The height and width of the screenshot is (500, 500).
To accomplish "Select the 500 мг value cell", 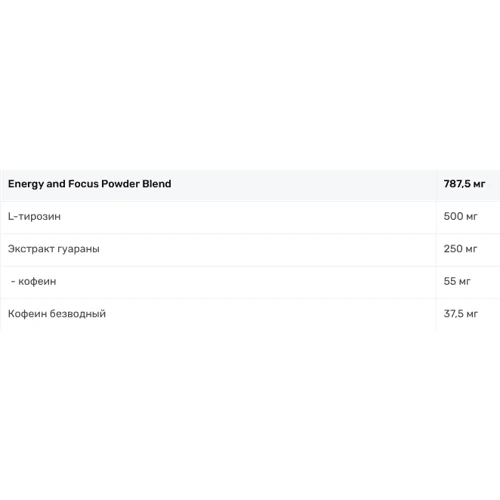I will click(460, 216).
